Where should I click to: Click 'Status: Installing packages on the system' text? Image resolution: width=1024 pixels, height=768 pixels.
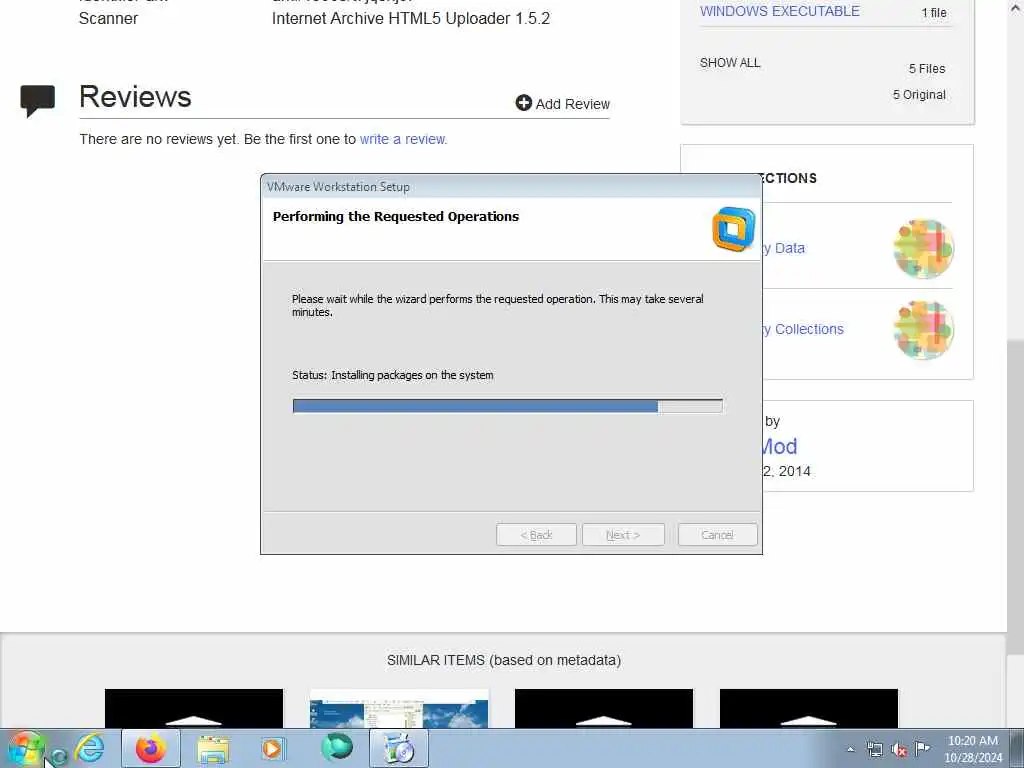pyautogui.click(x=392, y=376)
